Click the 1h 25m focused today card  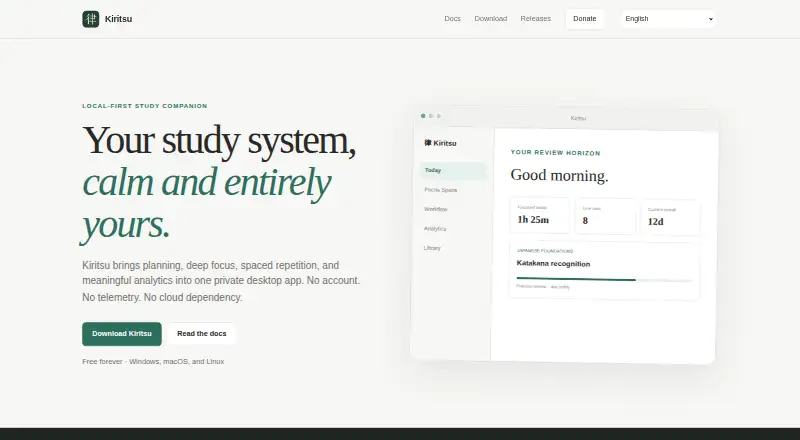click(x=540, y=215)
